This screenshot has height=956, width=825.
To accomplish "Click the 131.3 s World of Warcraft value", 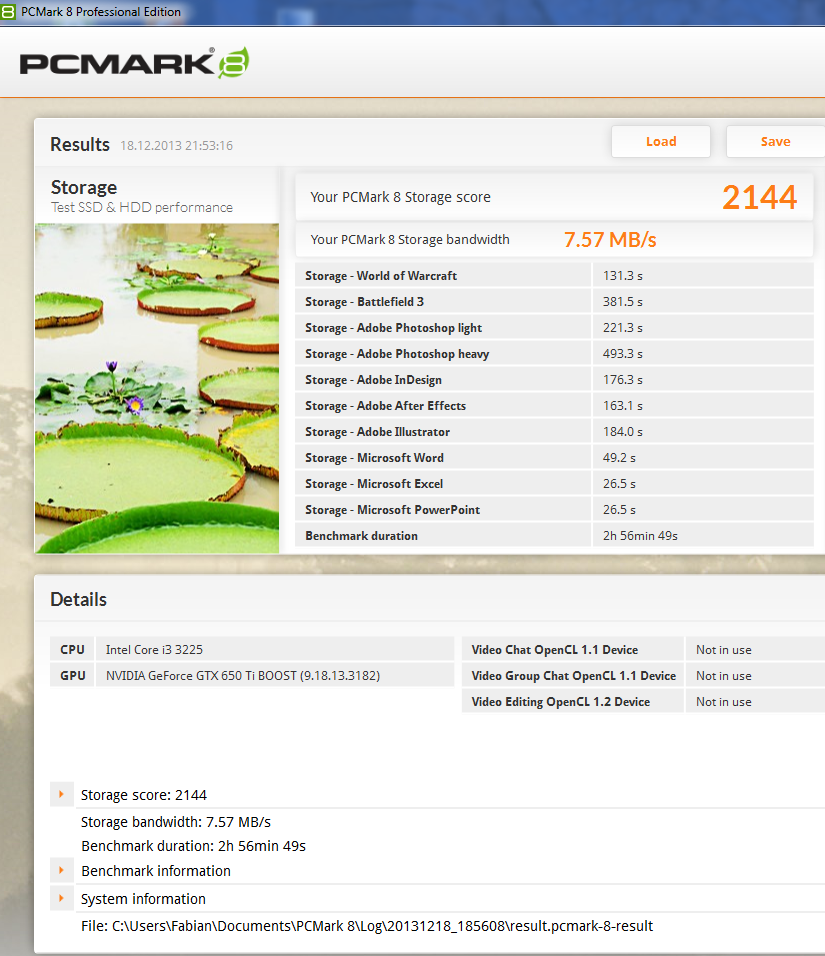I will coord(623,276).
